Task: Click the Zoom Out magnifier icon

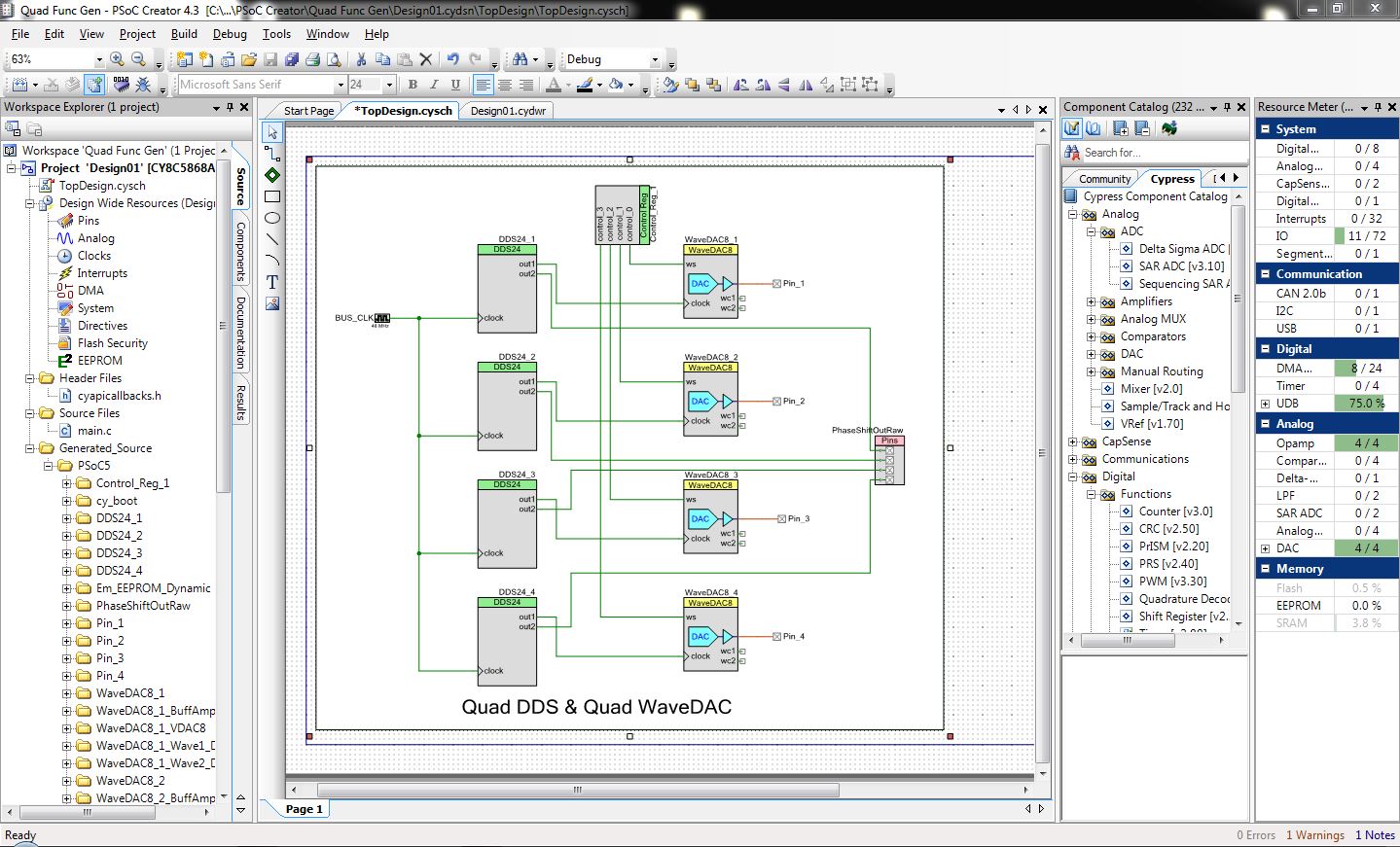Action: 138,59
